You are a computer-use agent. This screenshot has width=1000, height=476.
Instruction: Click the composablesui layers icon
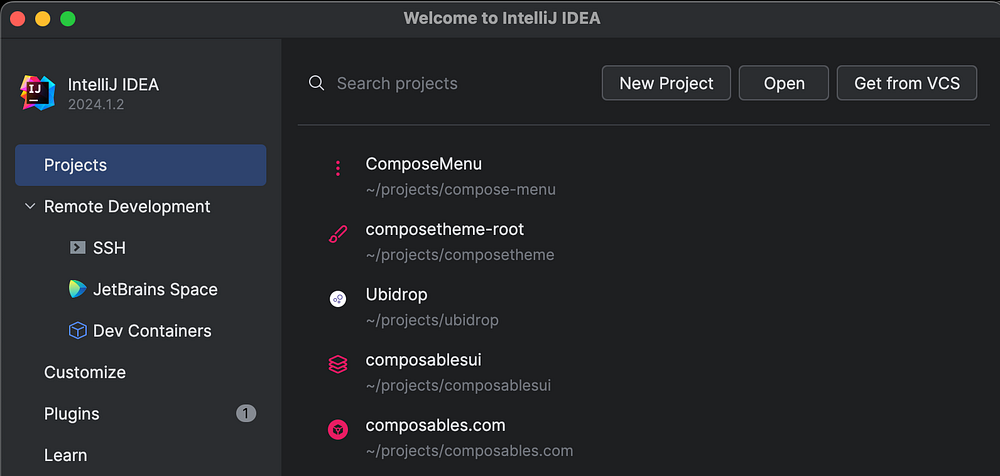338,364
